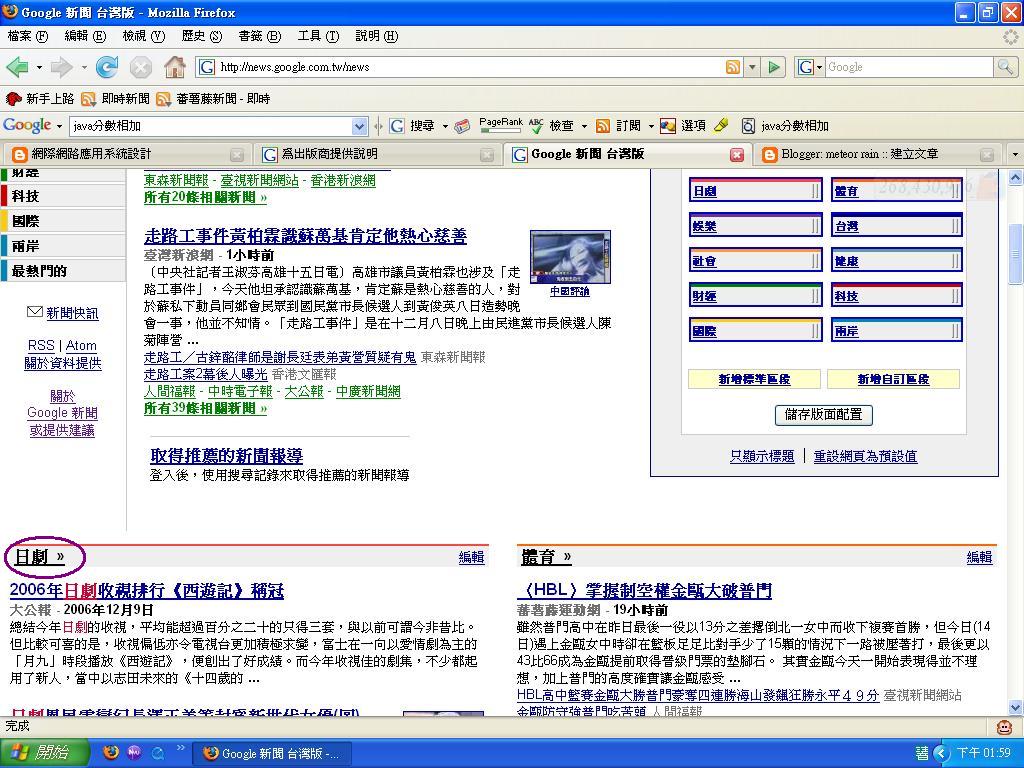Open the news thumbnail above 中國評論
The width and height of the screenshot is (1024, 768).
pyautogui.click(x=571, y=257)
